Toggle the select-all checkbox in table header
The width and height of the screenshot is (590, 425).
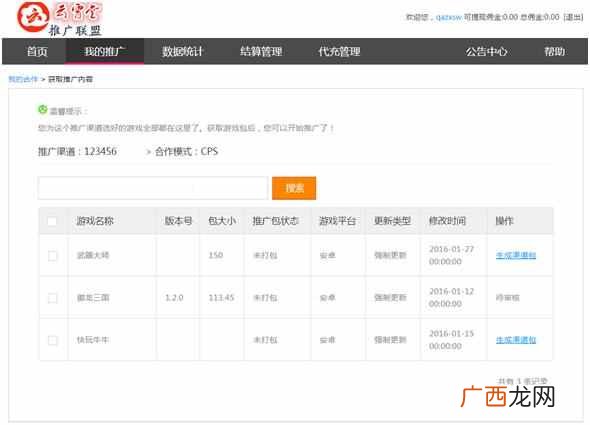coord(52,221)
